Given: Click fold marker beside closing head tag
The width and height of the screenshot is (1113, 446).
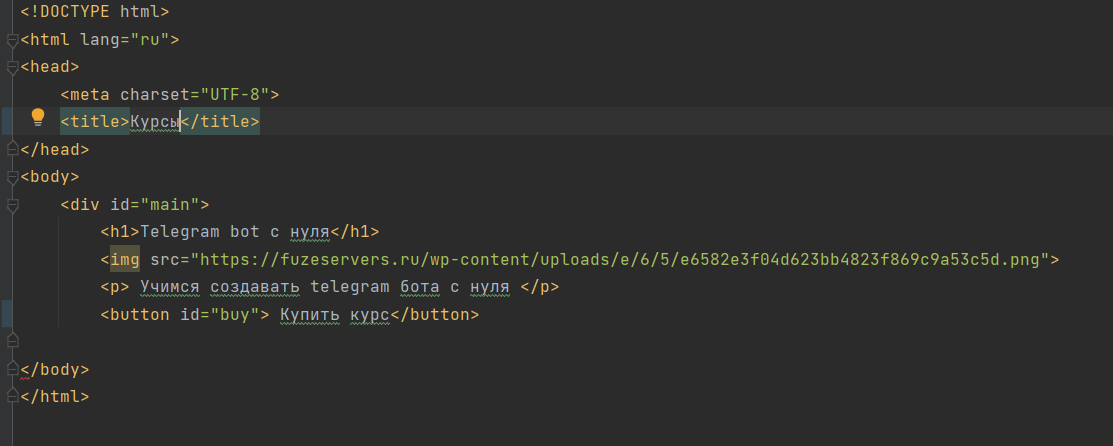Looking at the screenshot, I should [x=12, y=150].
